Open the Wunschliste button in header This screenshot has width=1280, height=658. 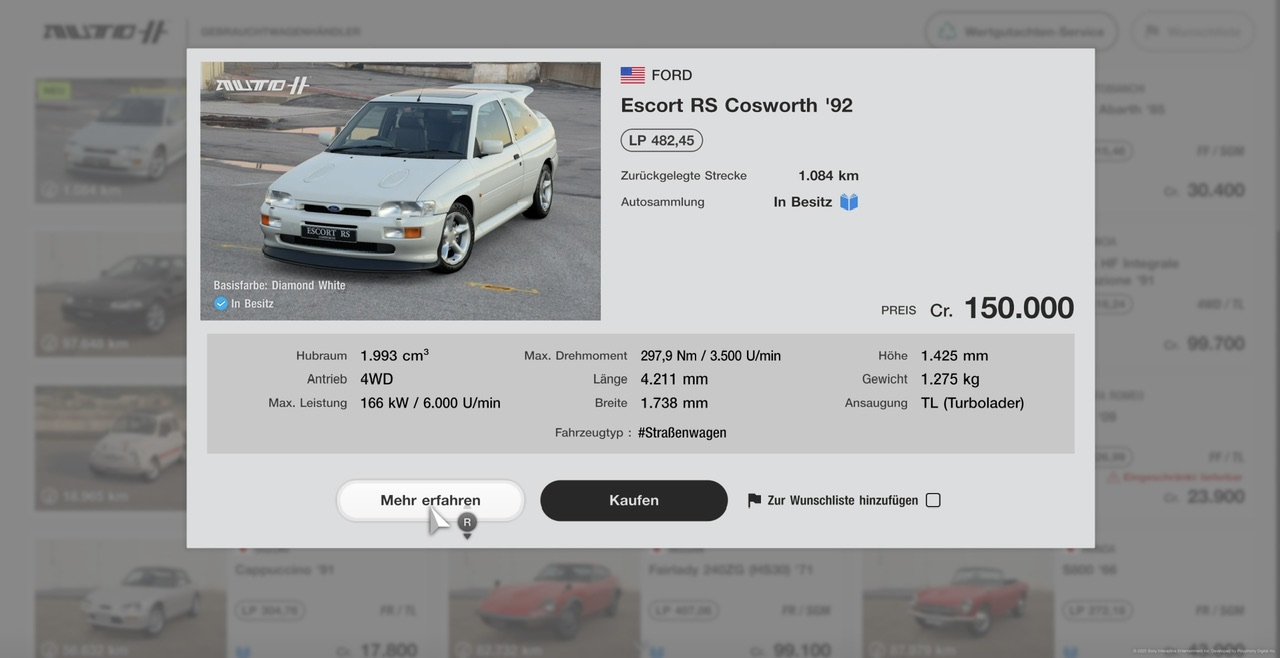(1193, 32)
